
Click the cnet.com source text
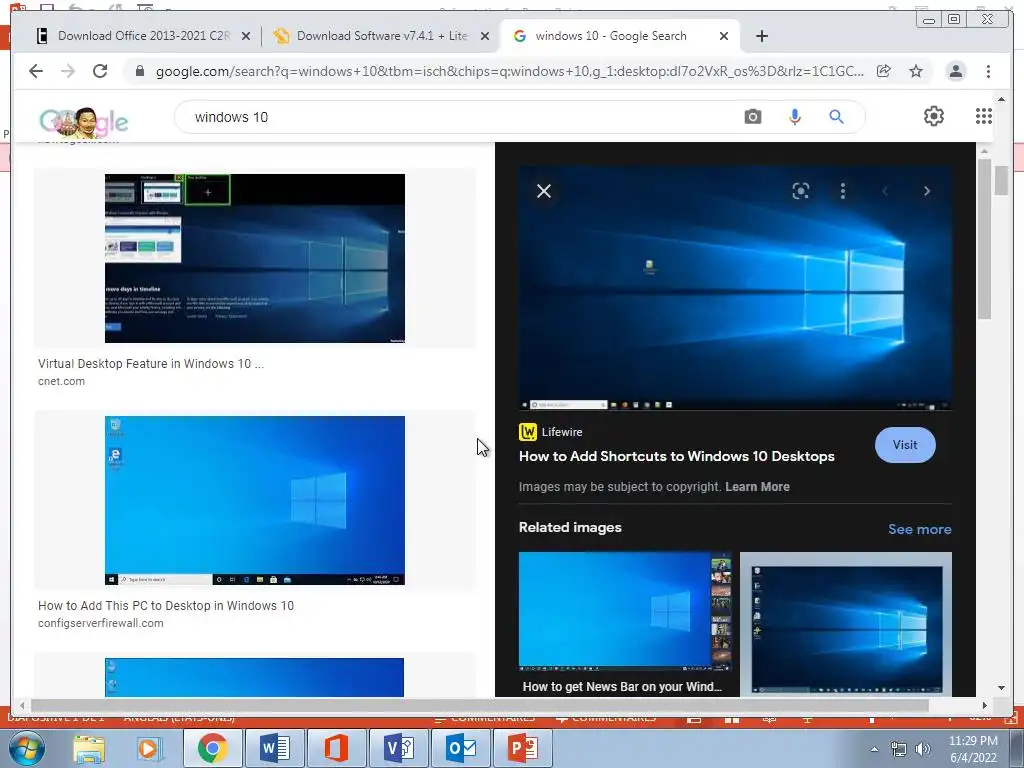(x=61, y=381)
